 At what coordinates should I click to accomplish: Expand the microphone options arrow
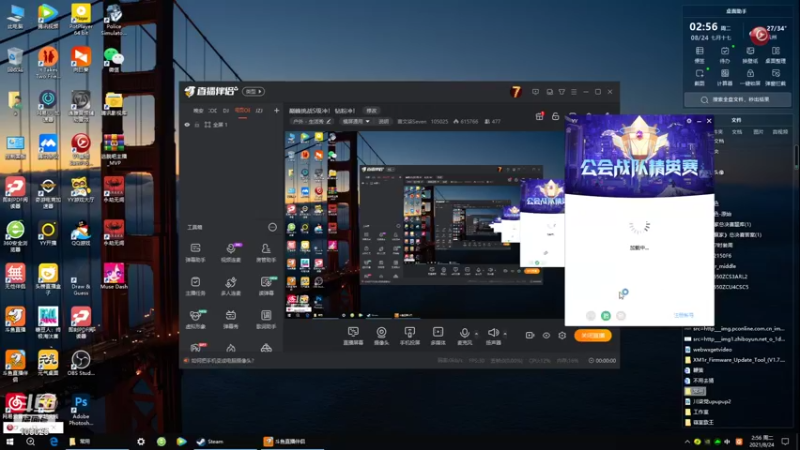pos(477,334)
